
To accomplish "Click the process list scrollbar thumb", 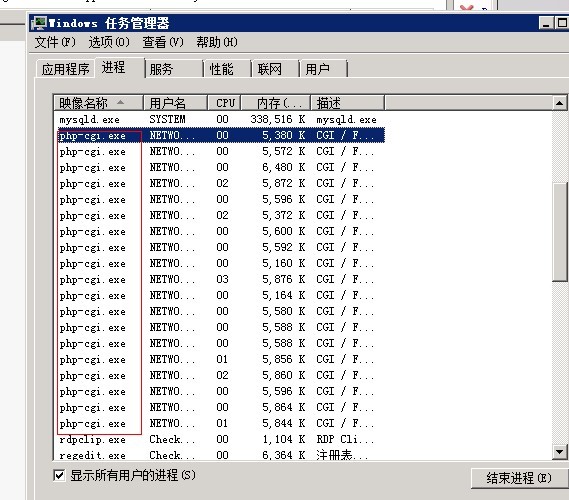I will pos(560,232).
